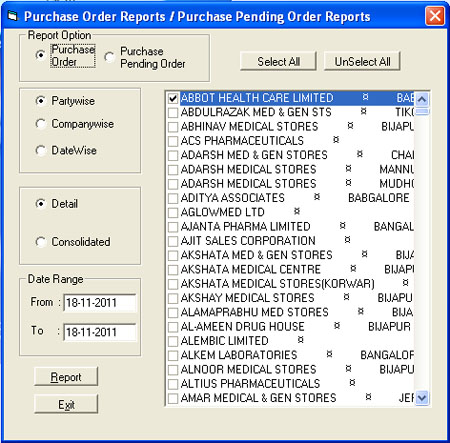Check AJANTA PHARMA LIMITED checkbox
The width and height of the screenshot is (450, 443).
pyautogui.click(x=173, y=227)
